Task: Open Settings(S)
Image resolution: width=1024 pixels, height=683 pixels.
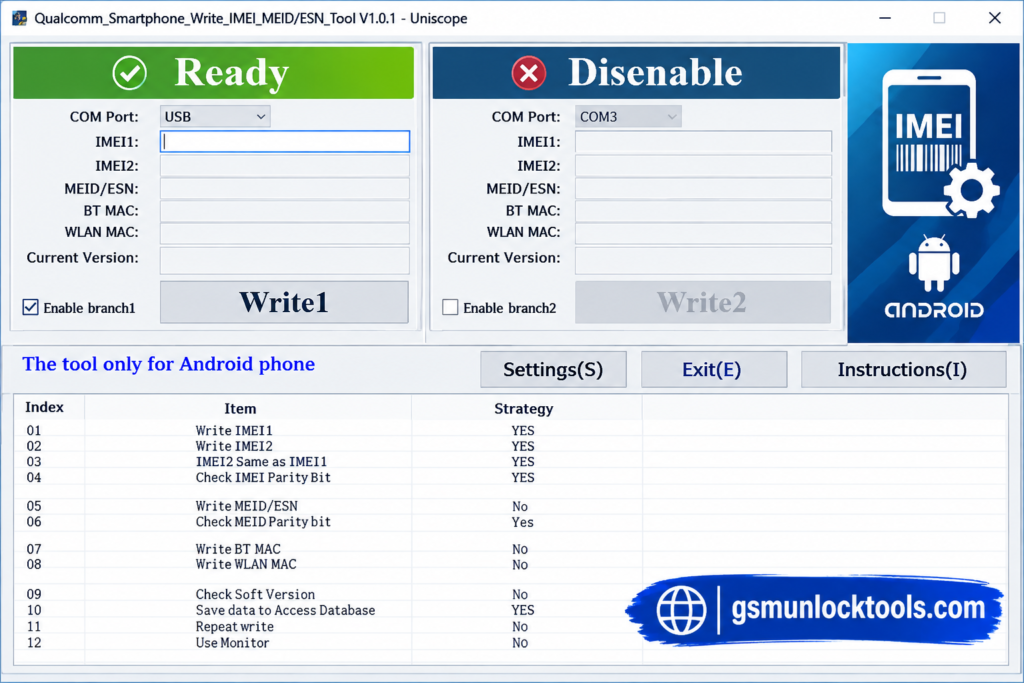Action: pyautogui.click(x=553, y=370)
